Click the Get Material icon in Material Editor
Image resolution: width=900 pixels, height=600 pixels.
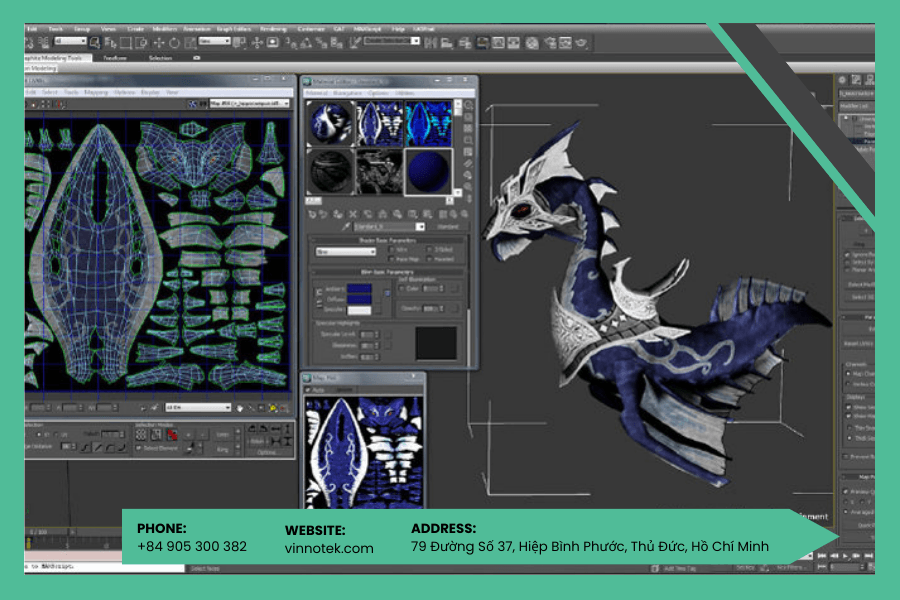click(312, 214)
